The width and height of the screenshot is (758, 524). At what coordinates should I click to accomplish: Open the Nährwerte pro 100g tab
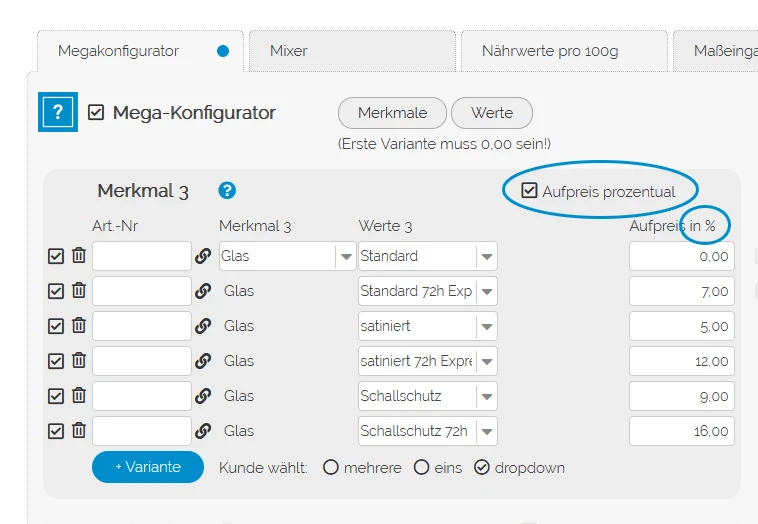click(x=563, y=50)
